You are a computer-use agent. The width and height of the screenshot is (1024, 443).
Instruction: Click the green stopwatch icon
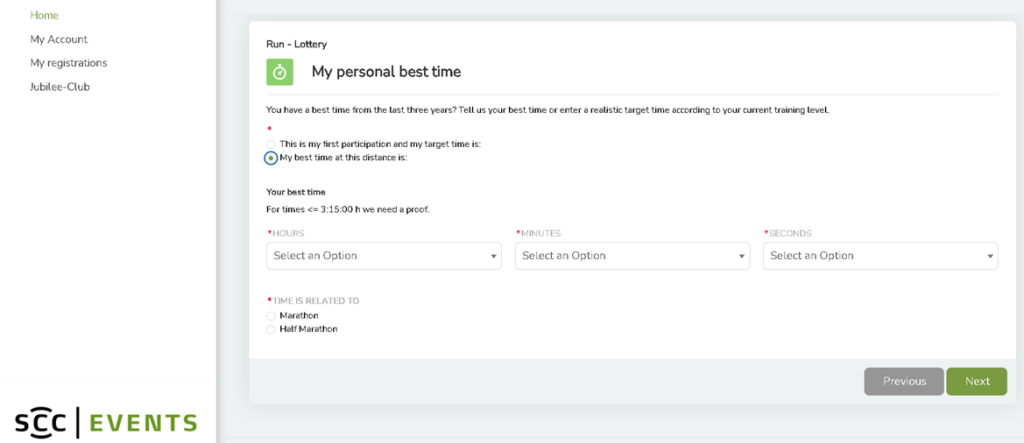[280, 72]
